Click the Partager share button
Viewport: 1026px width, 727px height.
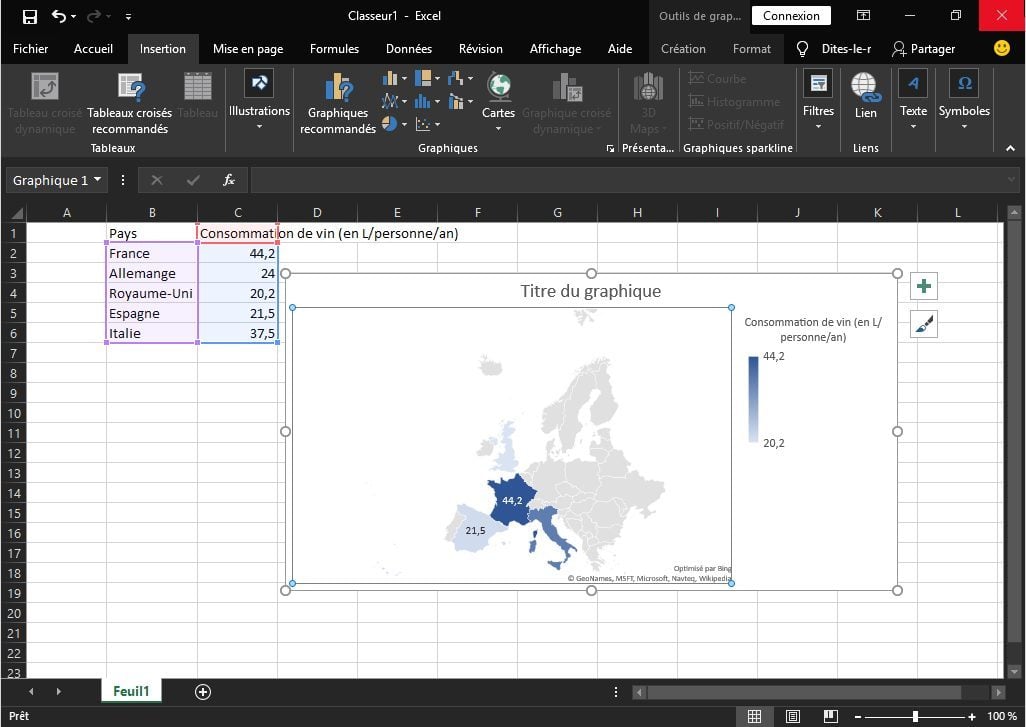(x=923, y=48)
